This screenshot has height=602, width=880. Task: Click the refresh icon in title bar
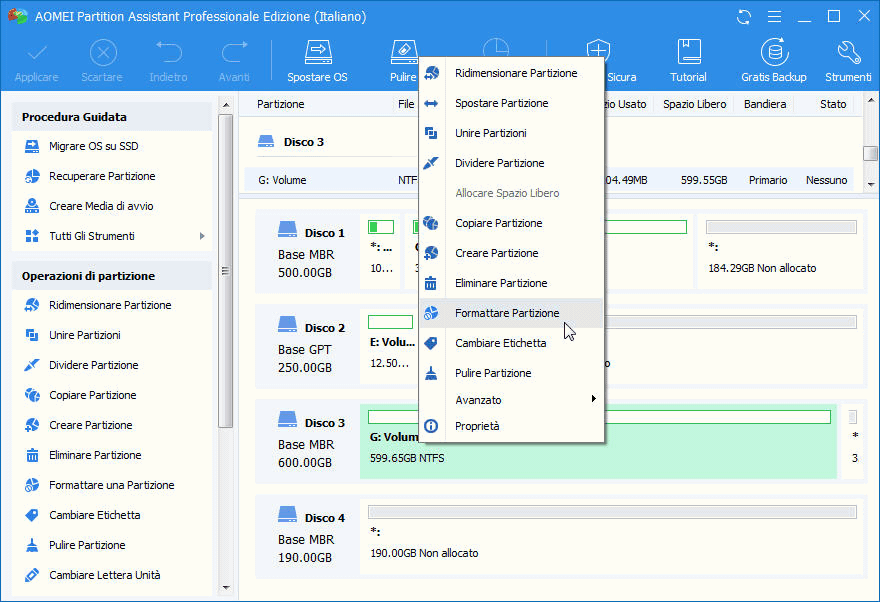(744, 17)
